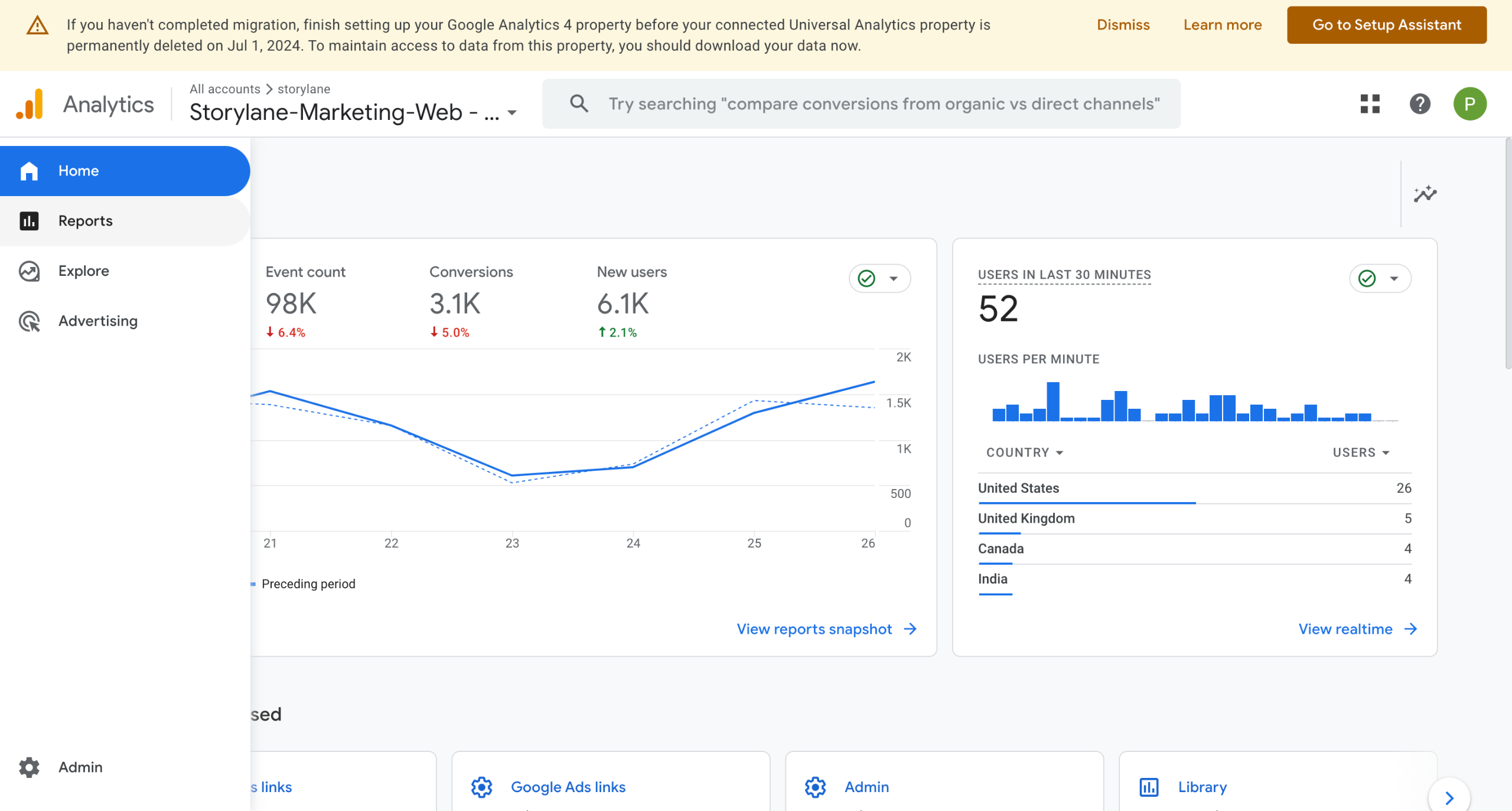Open the Insights sparkline icon
This screenshot has height=811, width=1512.
(1425, 194)
